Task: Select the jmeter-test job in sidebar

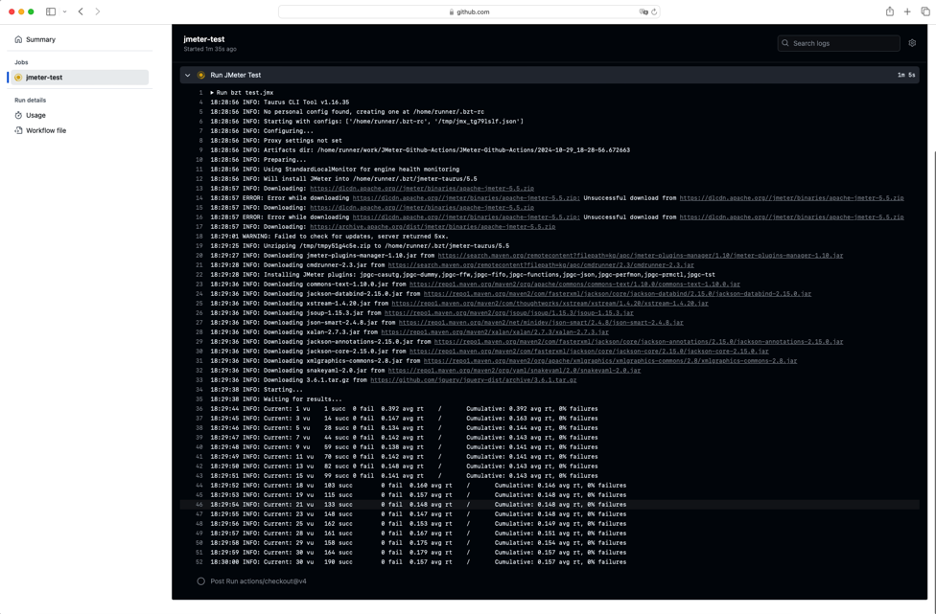Action: click(x=79, y=77)
